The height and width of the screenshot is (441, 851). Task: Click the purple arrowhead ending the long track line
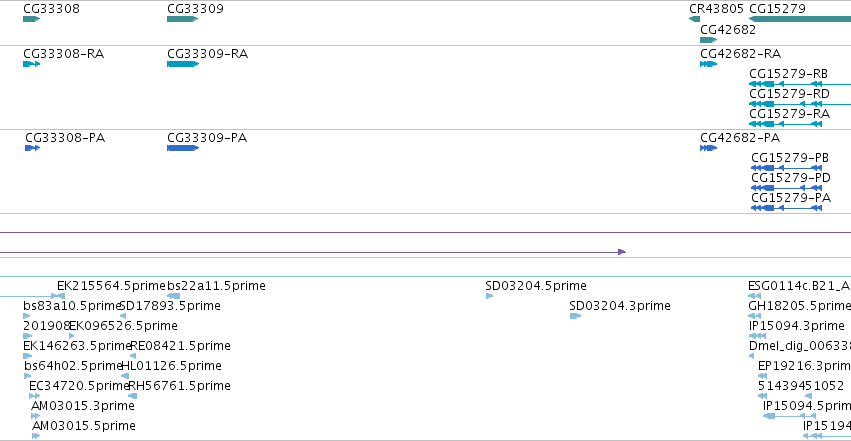pos(622,252)
